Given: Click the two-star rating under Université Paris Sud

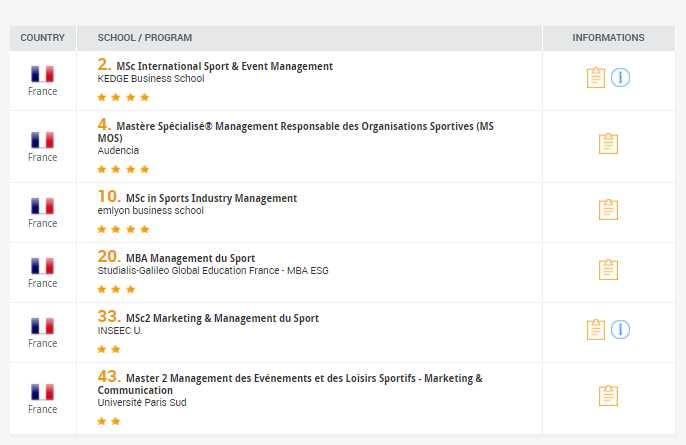Looking at the screenshot, I should point(108,421).
